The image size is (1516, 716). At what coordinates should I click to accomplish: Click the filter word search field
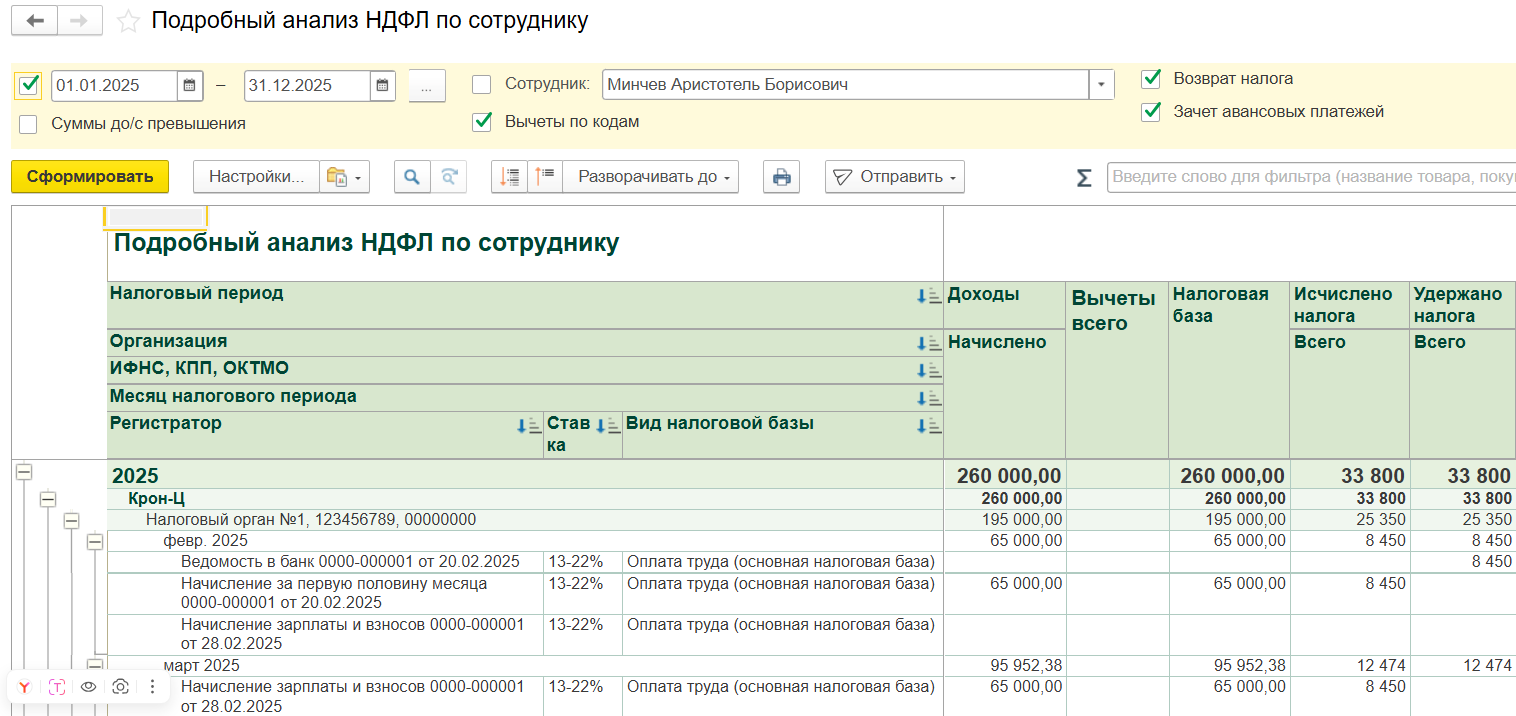coord(1310,177)
